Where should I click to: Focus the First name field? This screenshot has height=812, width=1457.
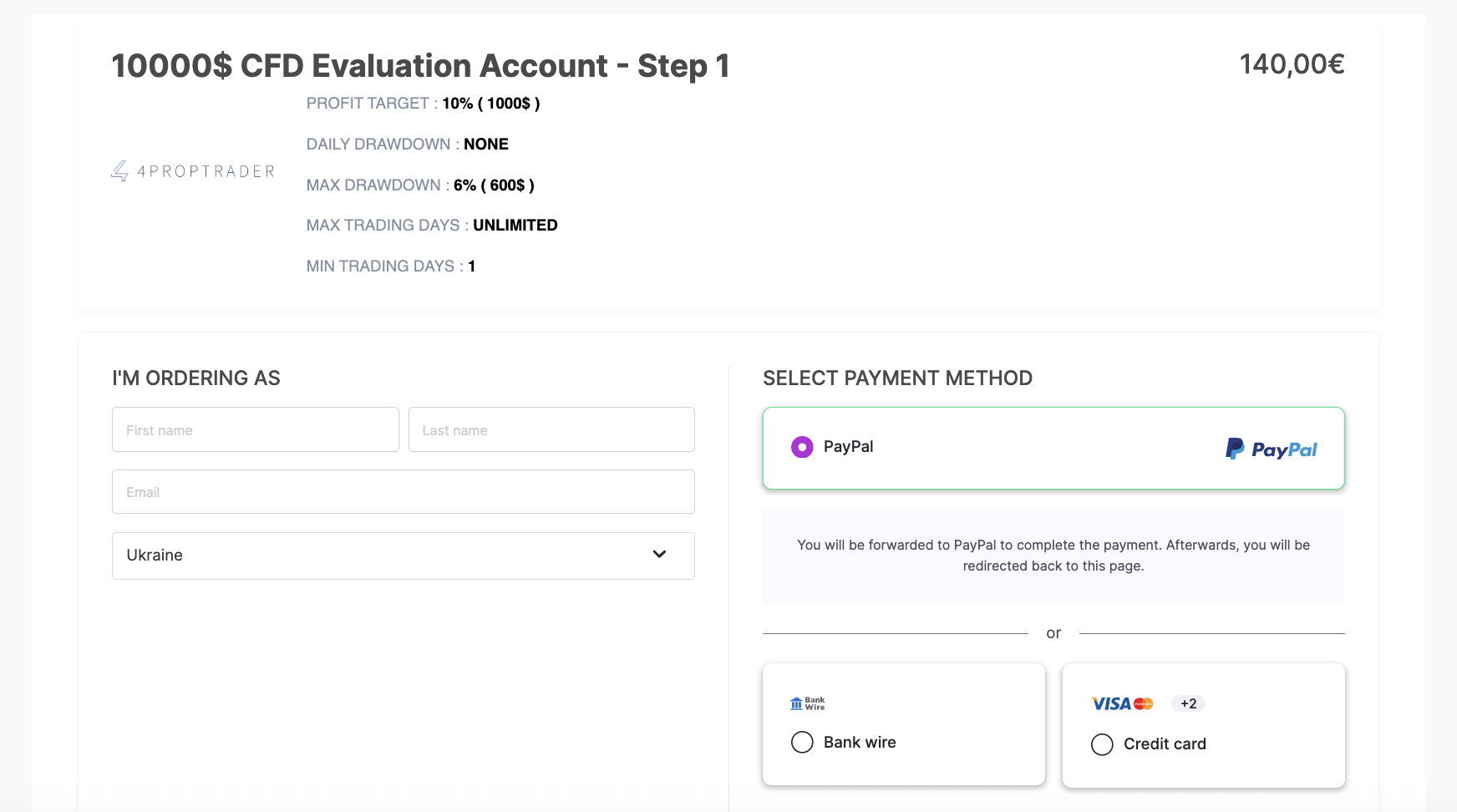click(x=256, y=429)
